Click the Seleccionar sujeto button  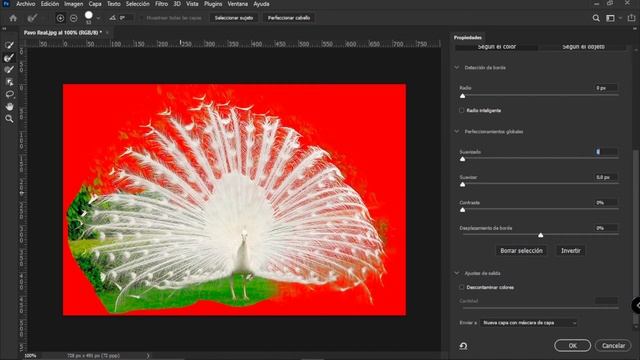[x=233, y=18]
